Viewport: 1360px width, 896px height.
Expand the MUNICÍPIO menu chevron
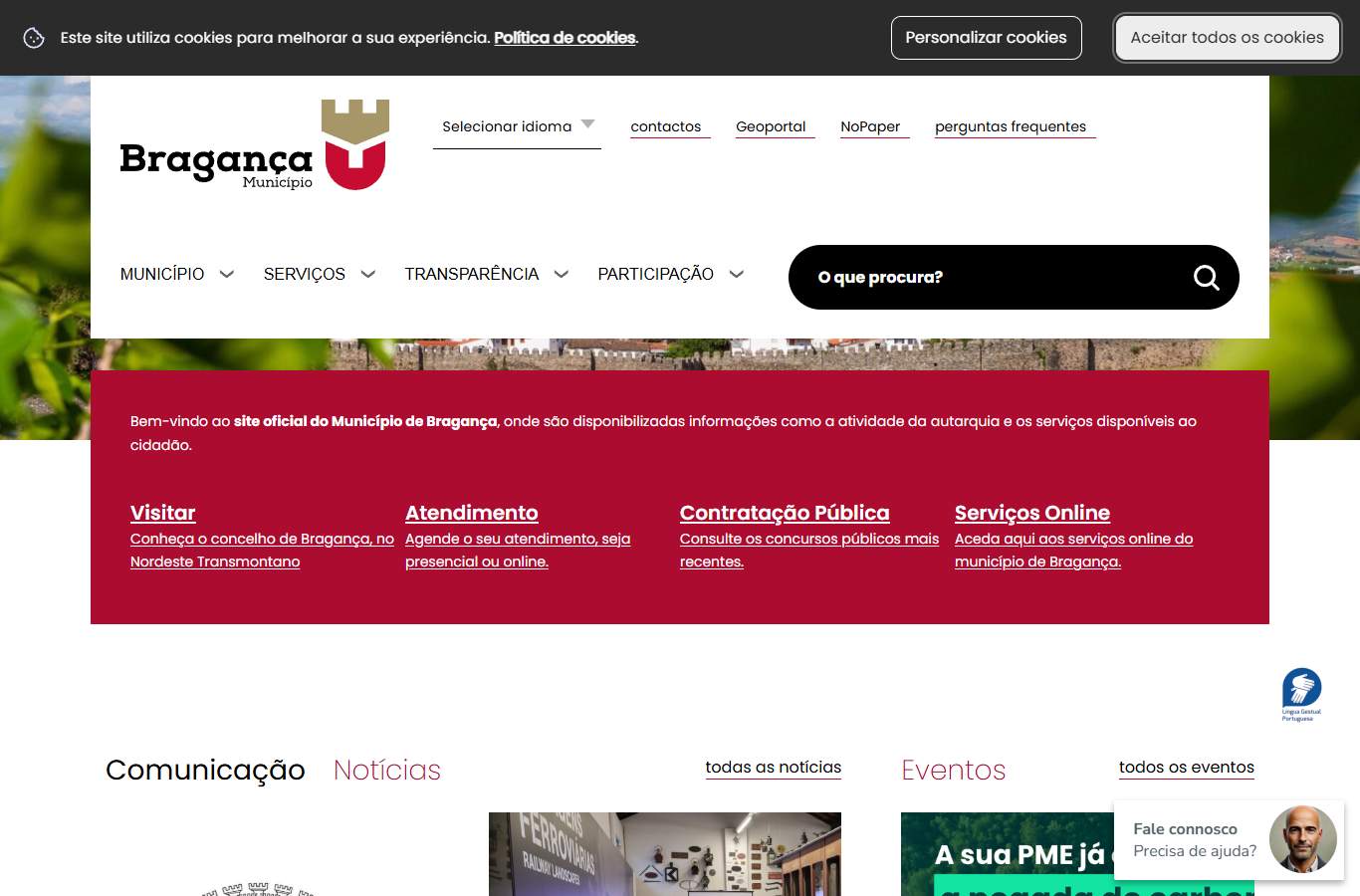pos(227,274)
